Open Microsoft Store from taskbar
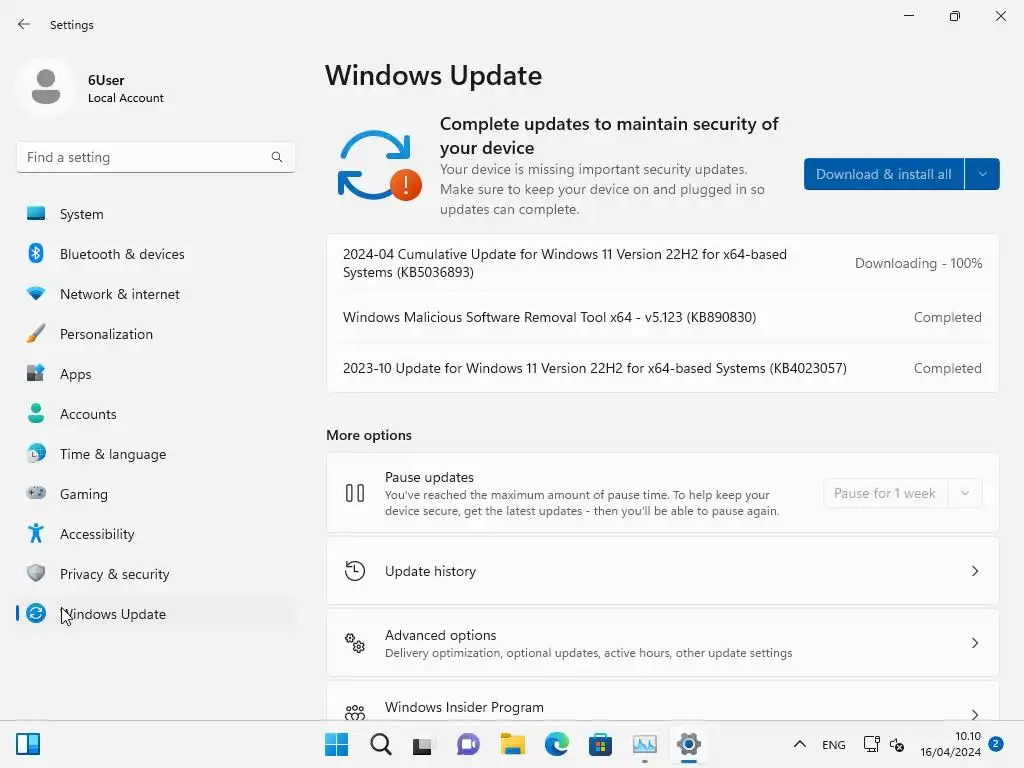1024x768 pixels. click(x=600, y=744)
